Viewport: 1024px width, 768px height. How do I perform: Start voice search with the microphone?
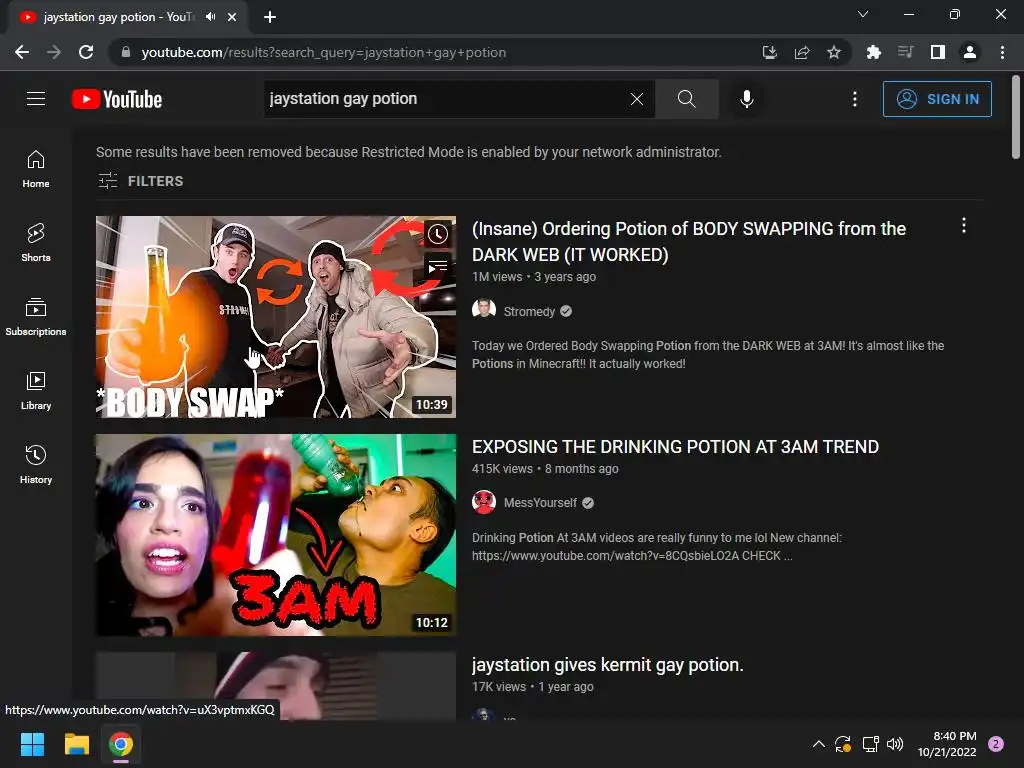[x=747, y=99]
